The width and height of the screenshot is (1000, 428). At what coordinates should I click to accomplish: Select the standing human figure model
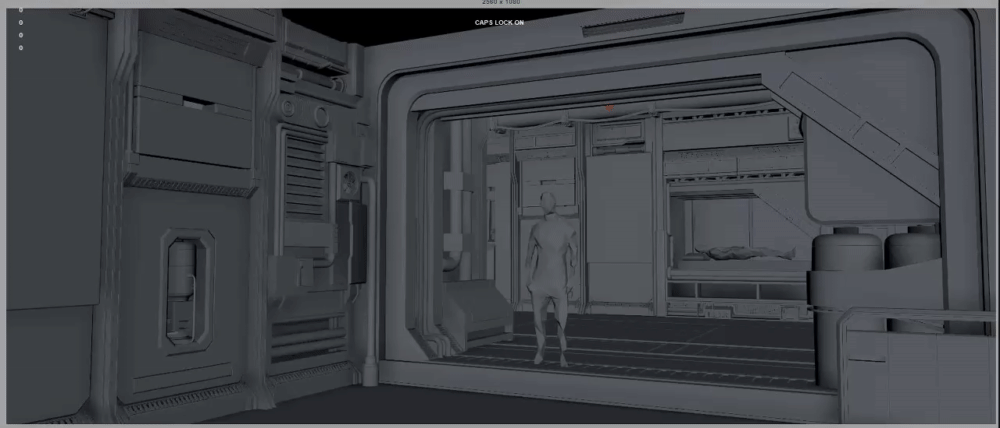point(551,279)
